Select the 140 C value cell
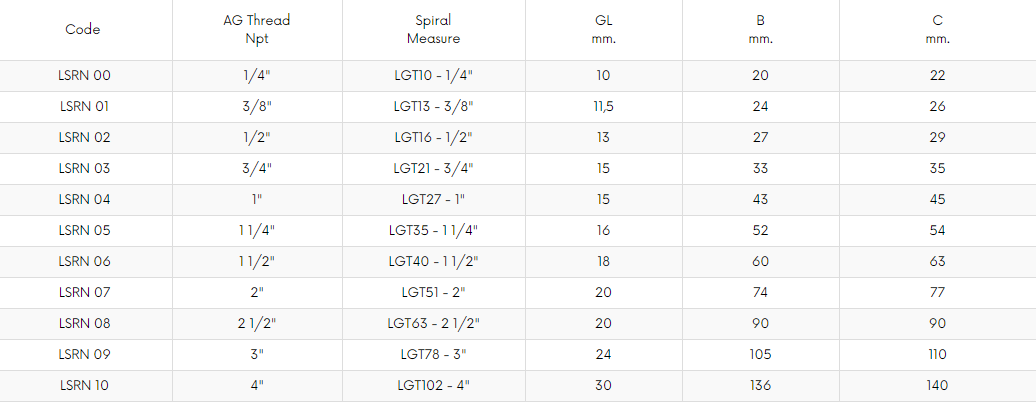Screen dimensions: 1036x402 click(x=937, y=385)
